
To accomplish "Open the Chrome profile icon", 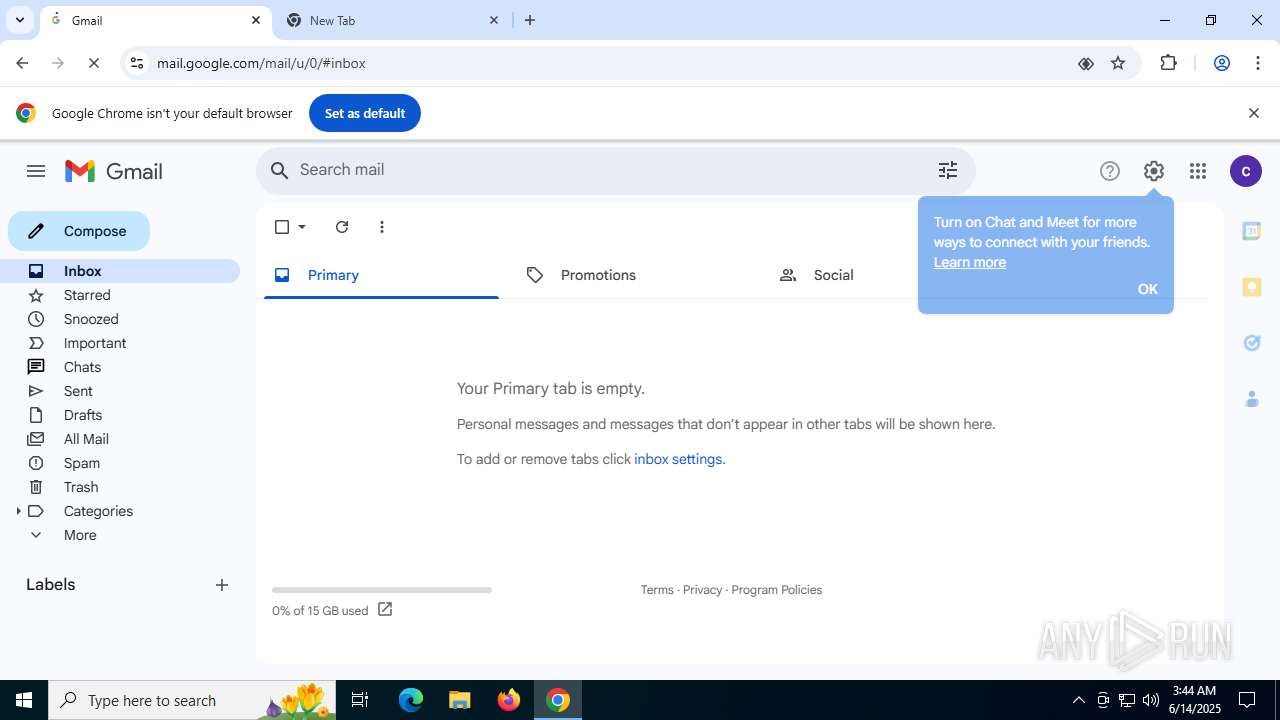I will click(1221, 63).
